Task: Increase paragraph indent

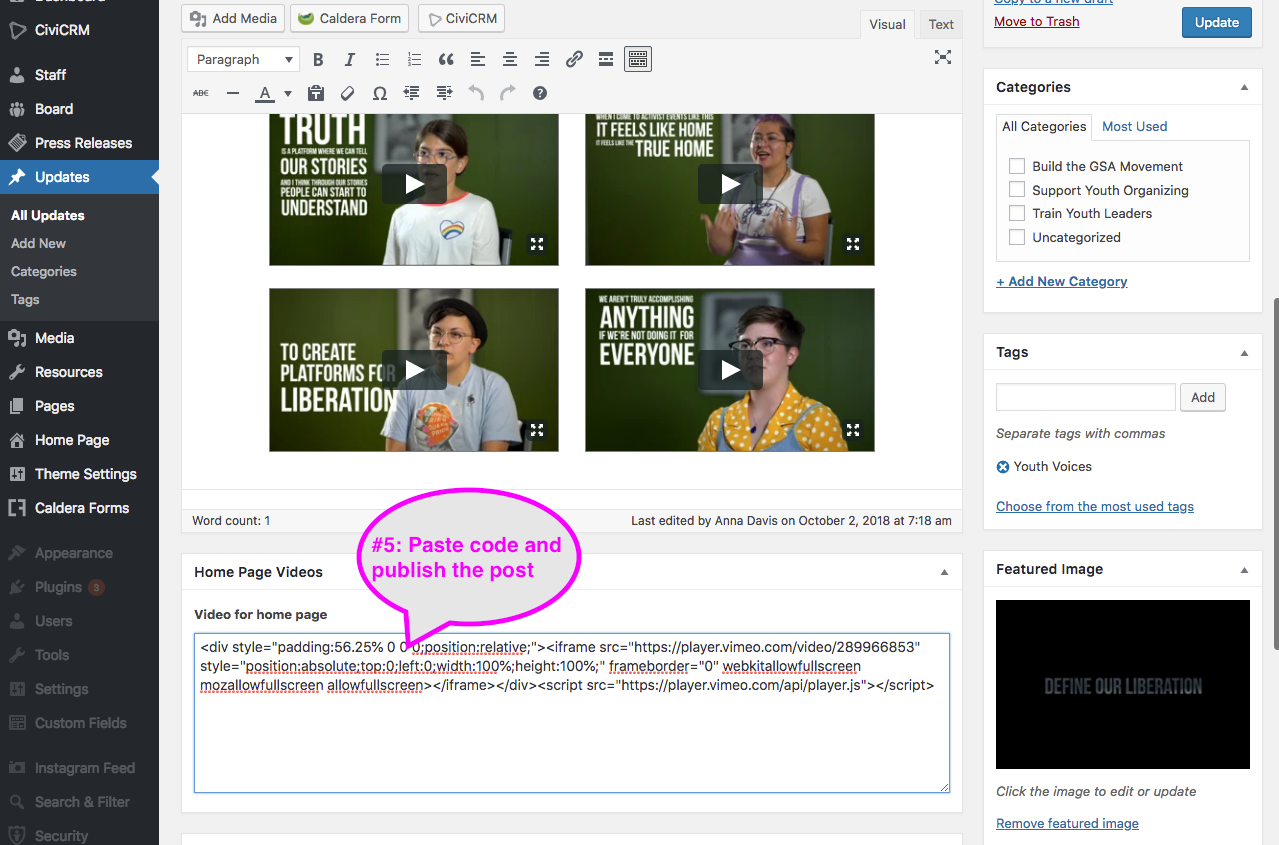Action: point(444,93)
